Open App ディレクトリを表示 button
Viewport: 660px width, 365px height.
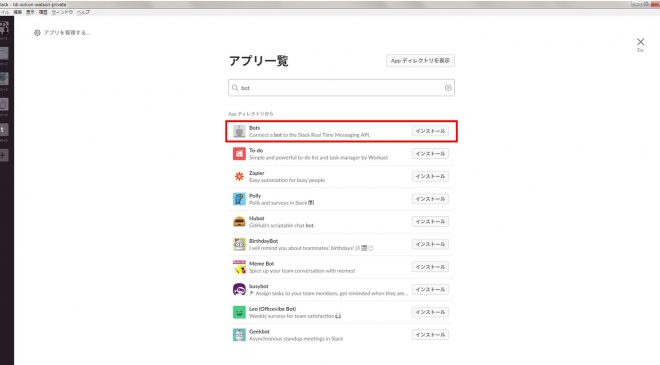coord(420,61)
